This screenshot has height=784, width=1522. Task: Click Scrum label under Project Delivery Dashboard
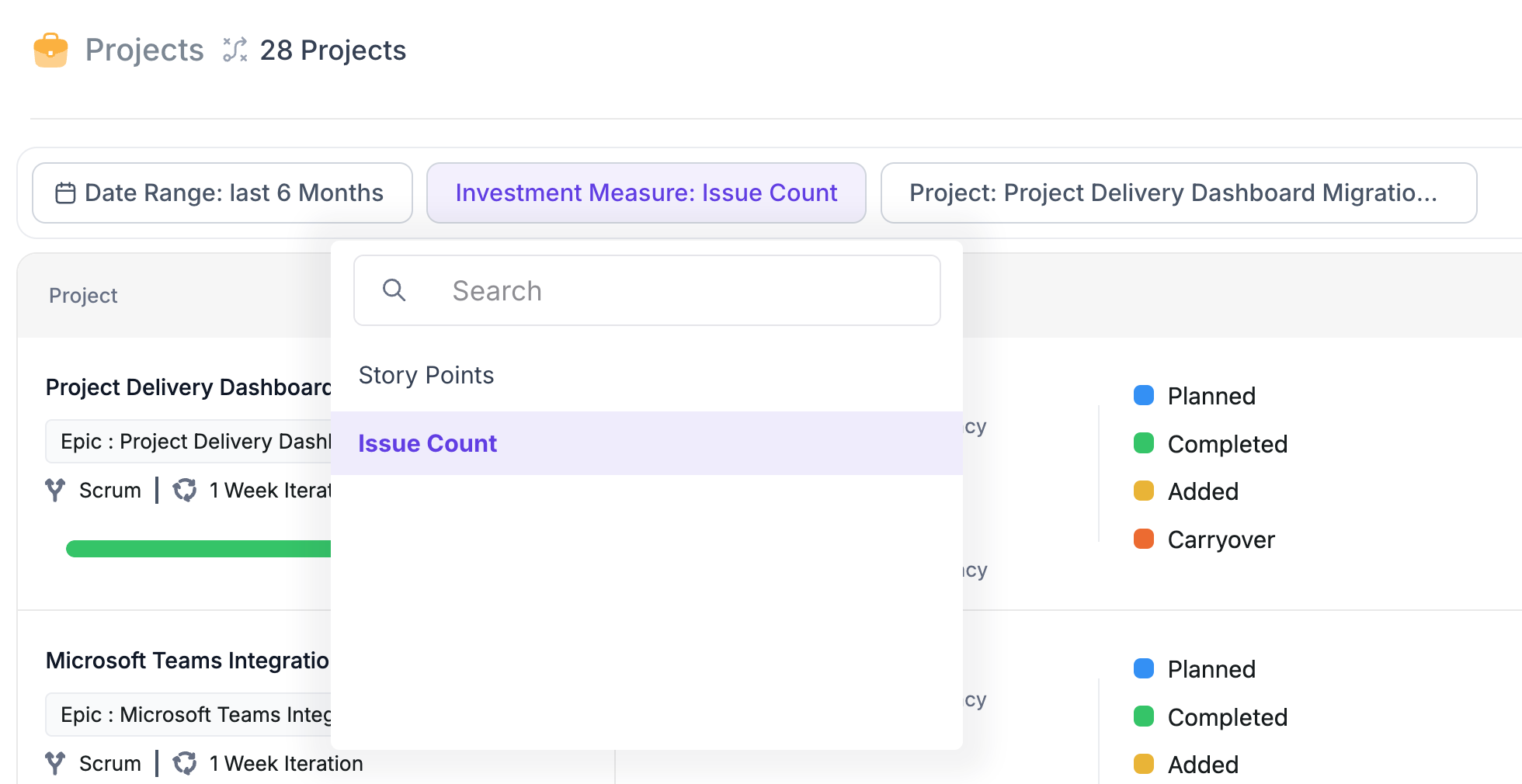tap(110, 490)
